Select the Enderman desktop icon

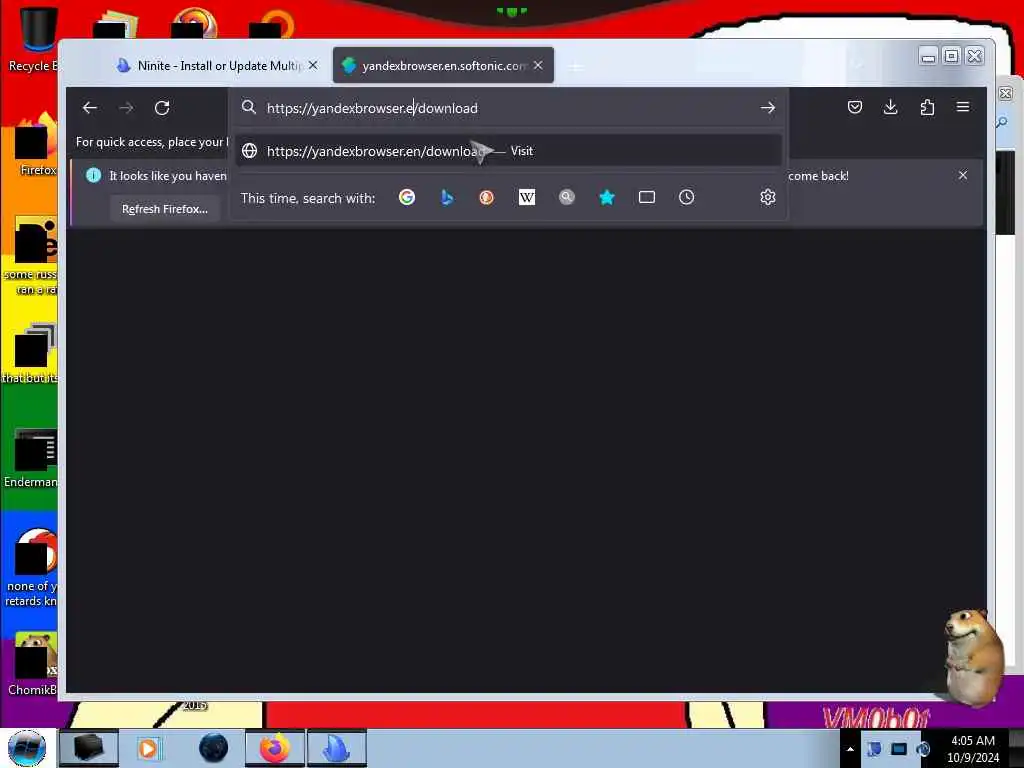point(31,457)
